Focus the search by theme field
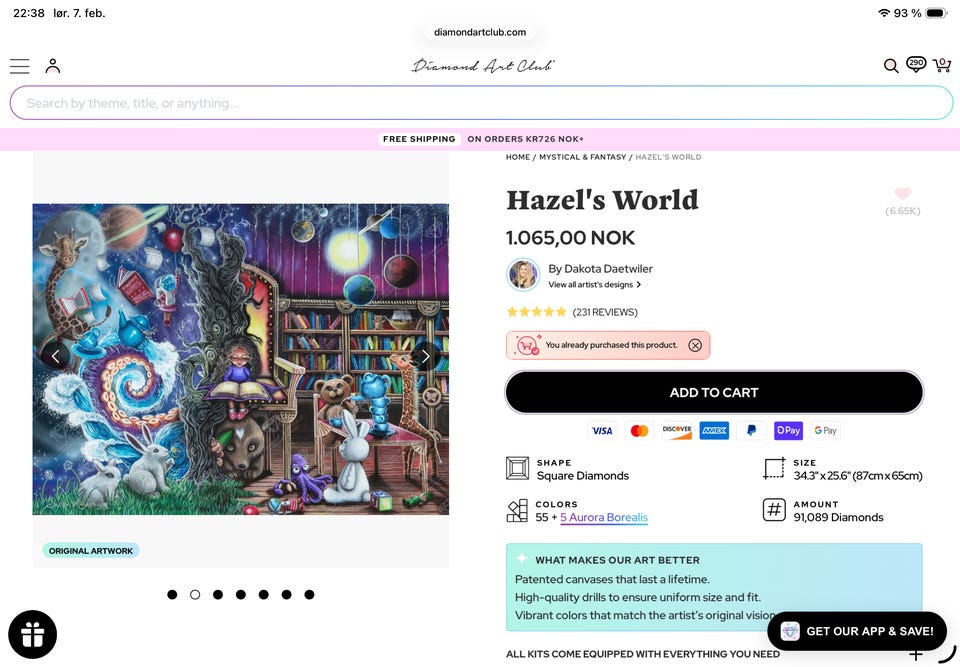 [x=481, y=103]
